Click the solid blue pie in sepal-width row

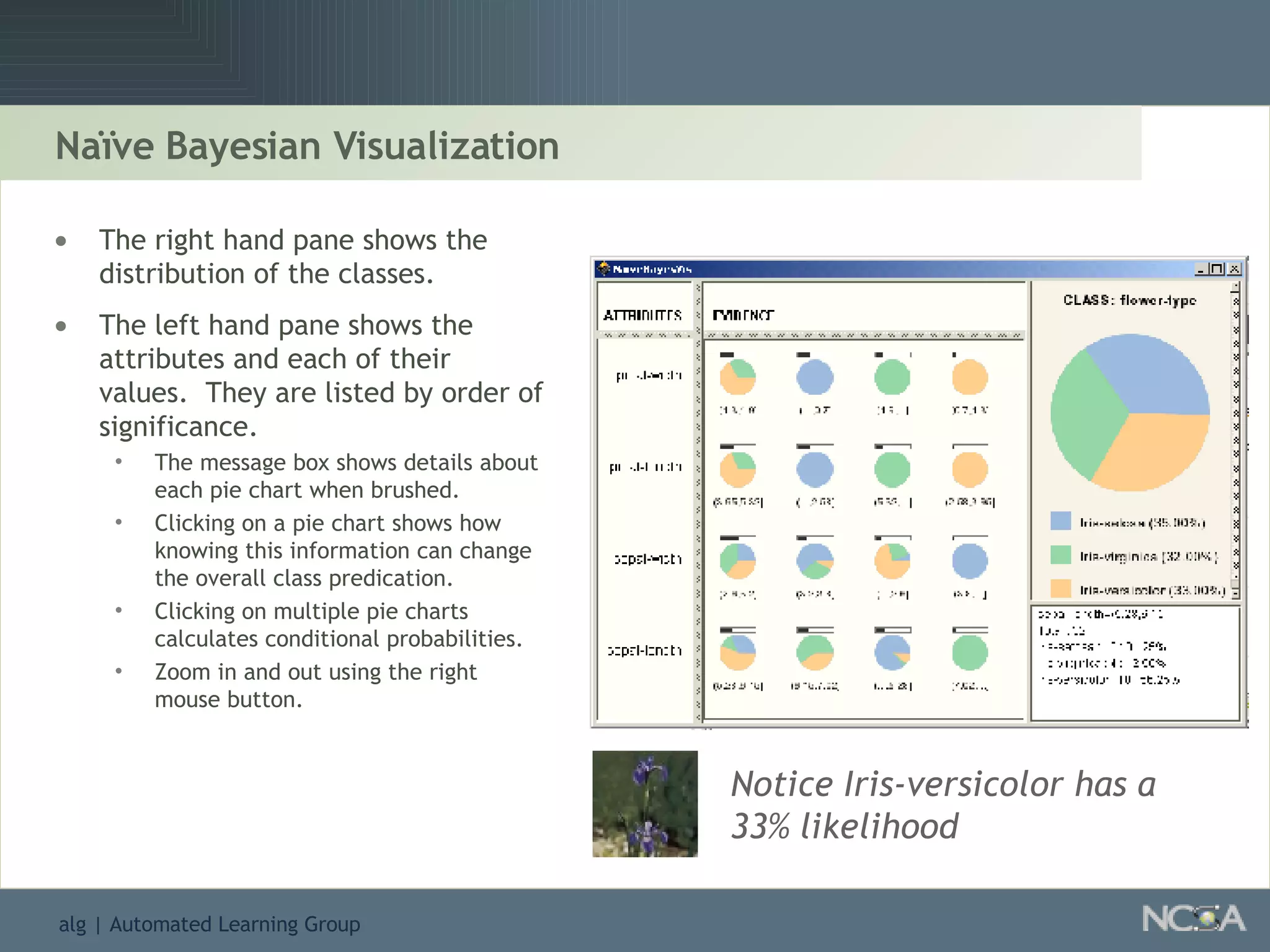pos(969,561)
